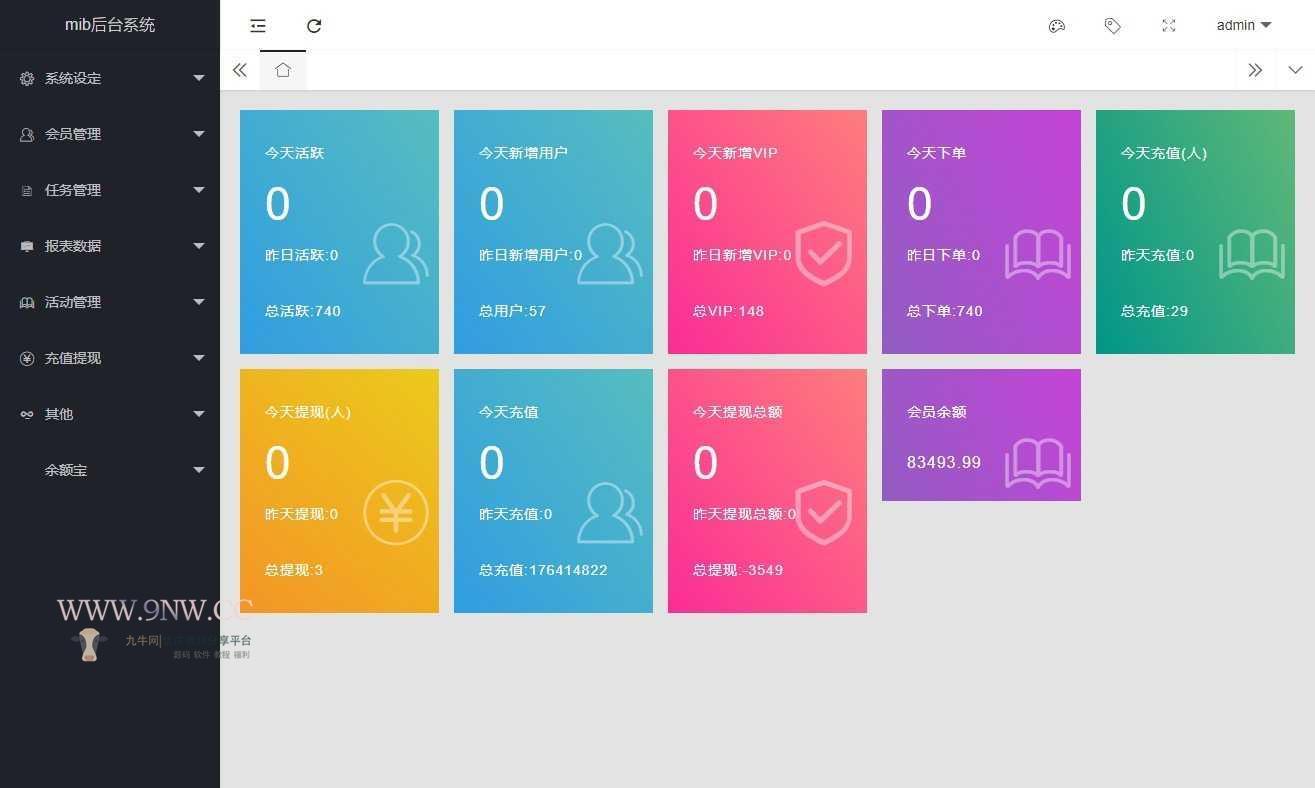Toggle the sidebar collapse icon
Image resolution: width=1315 pixels, height=788 pixels.
258,26
